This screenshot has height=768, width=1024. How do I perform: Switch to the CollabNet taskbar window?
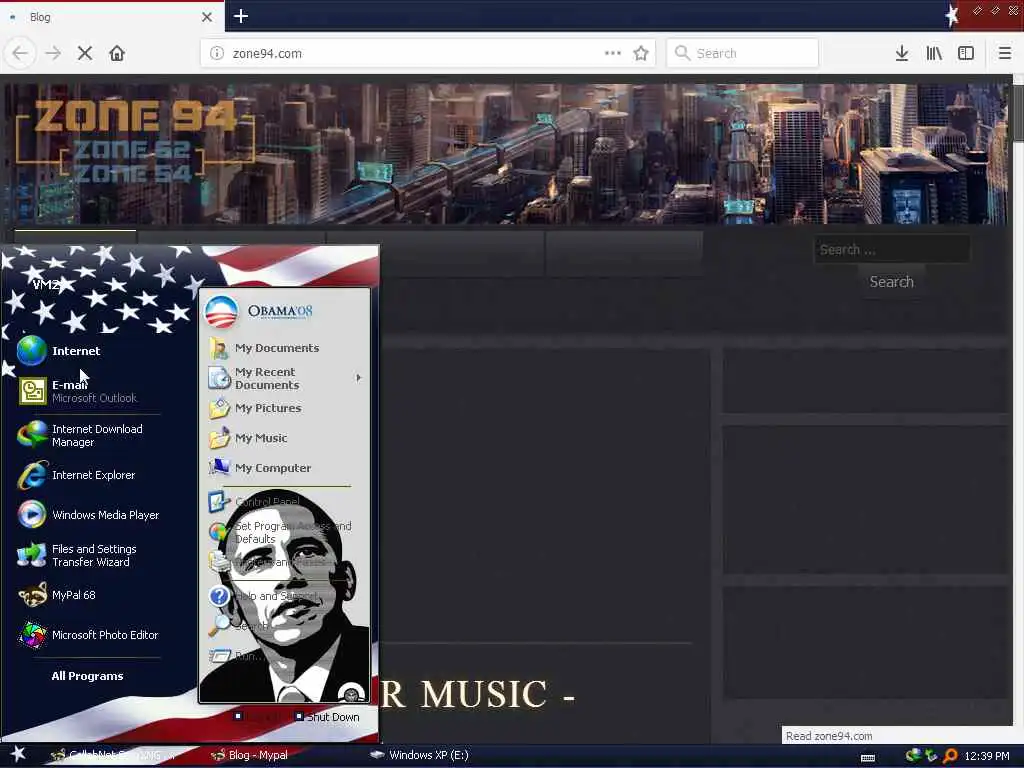point(112,755)
